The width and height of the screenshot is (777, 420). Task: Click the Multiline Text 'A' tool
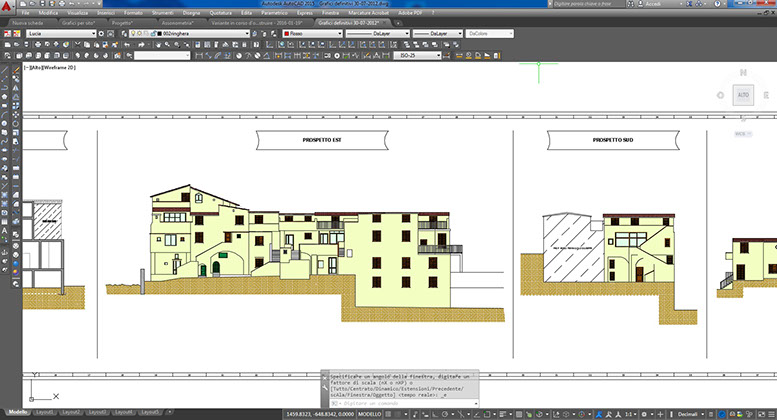coord(5,232)
